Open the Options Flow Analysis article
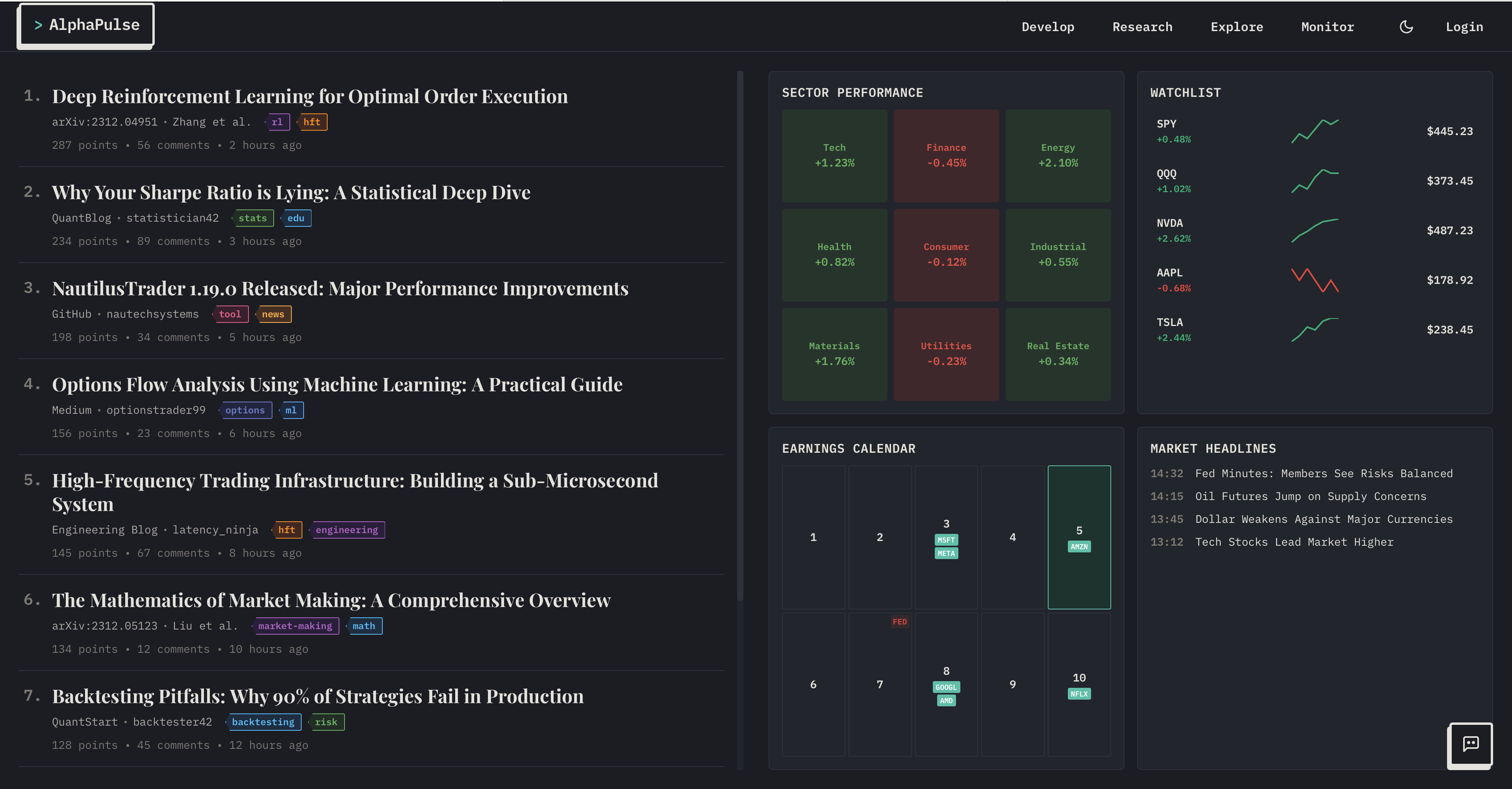 click(x=337, y=384)
